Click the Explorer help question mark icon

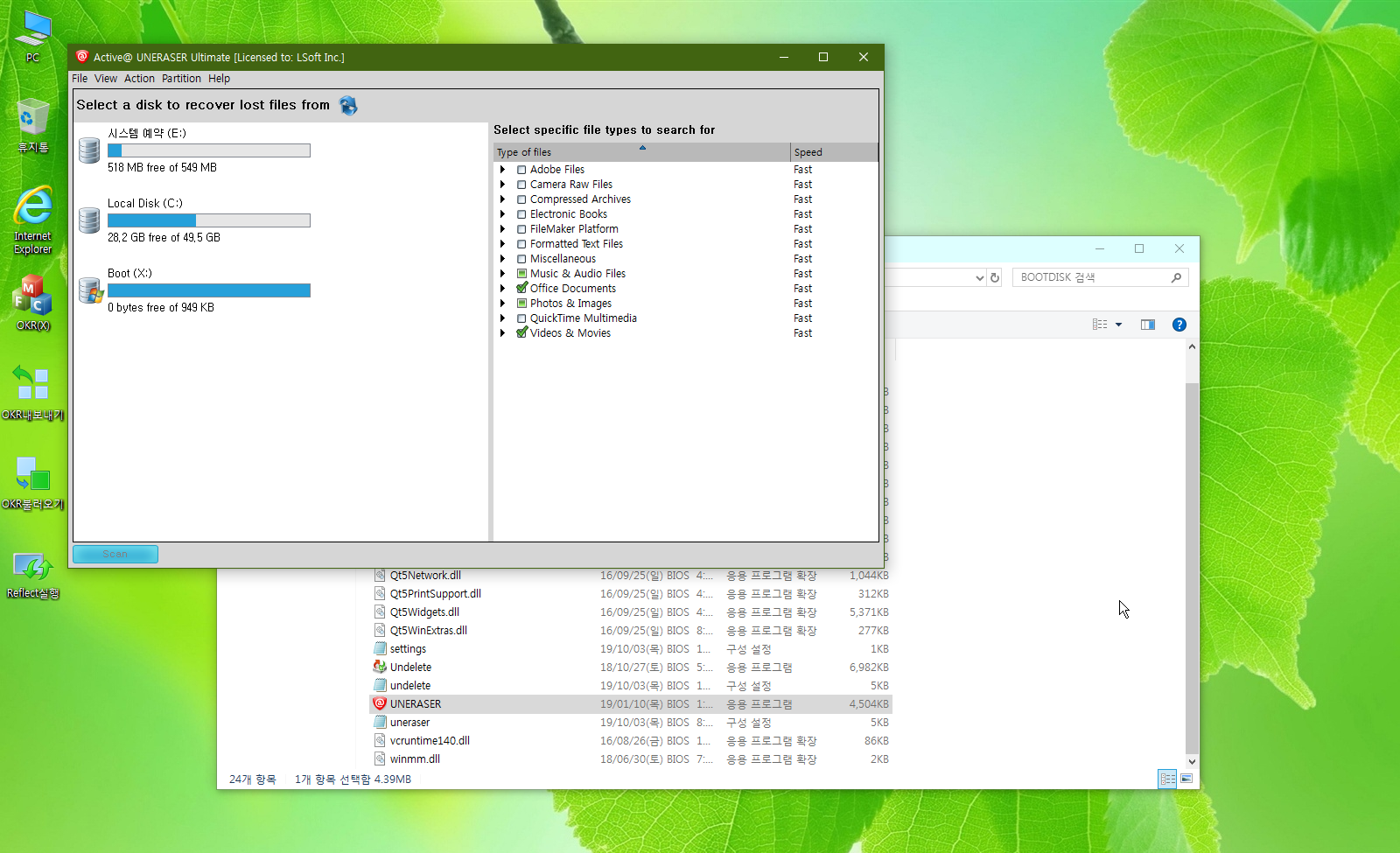coord(1179,325)
